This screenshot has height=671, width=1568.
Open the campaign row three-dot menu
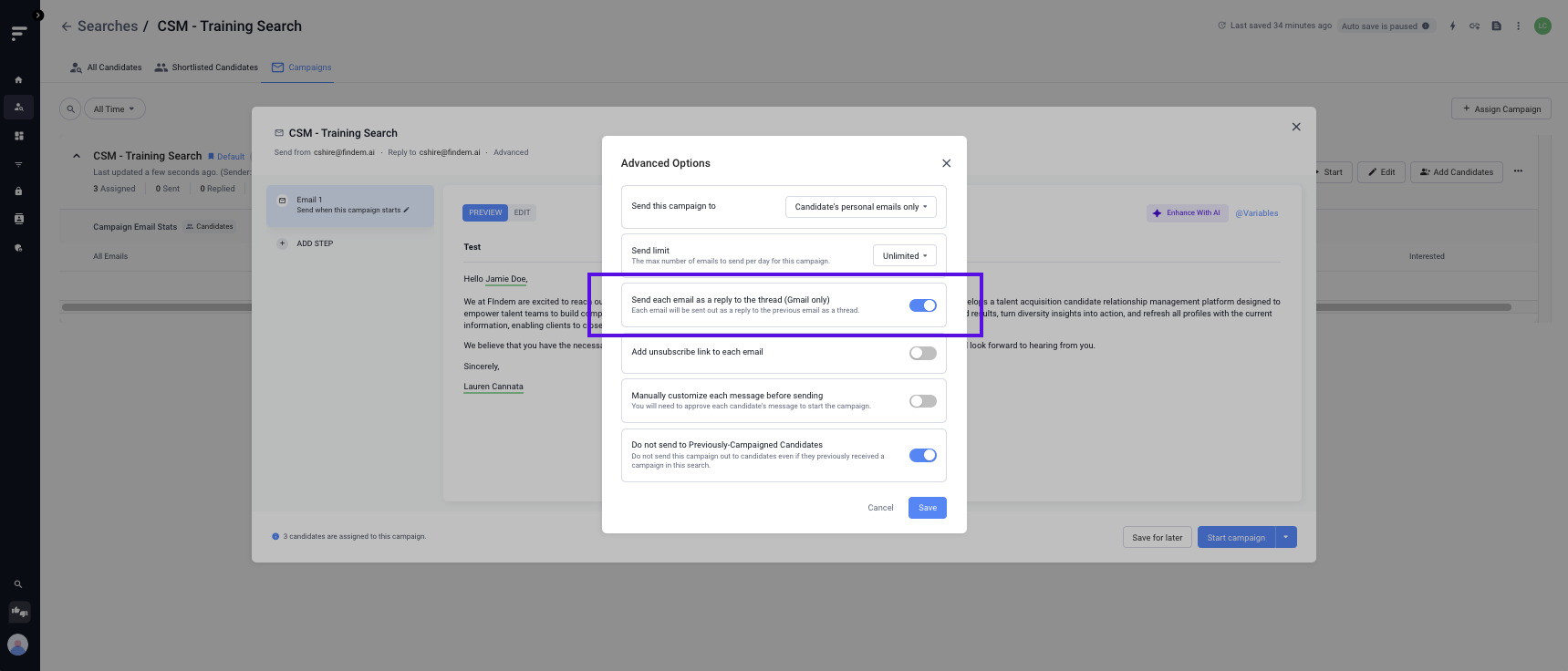pos(1518,171)
